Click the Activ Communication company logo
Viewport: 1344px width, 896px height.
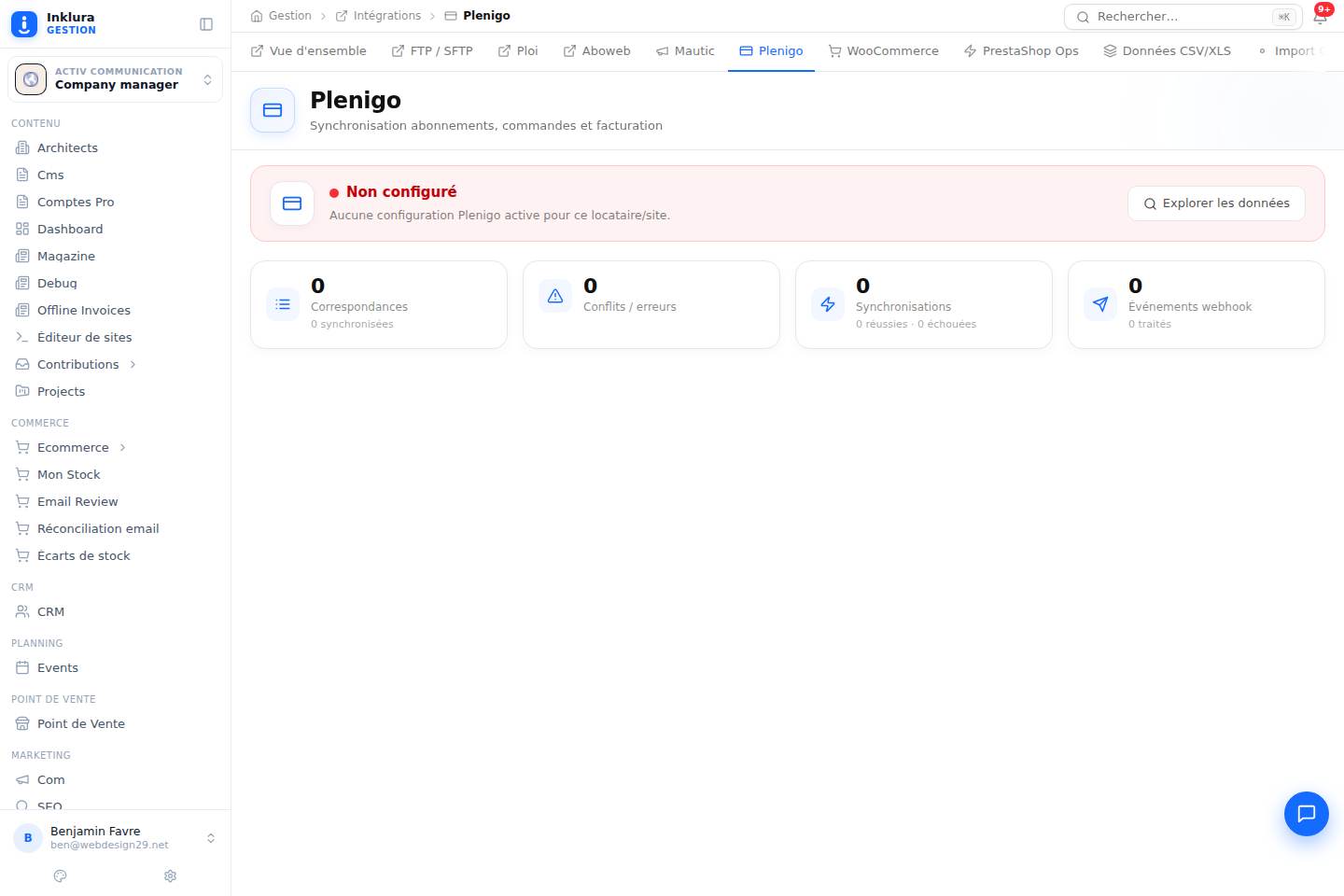coord(31,79)
